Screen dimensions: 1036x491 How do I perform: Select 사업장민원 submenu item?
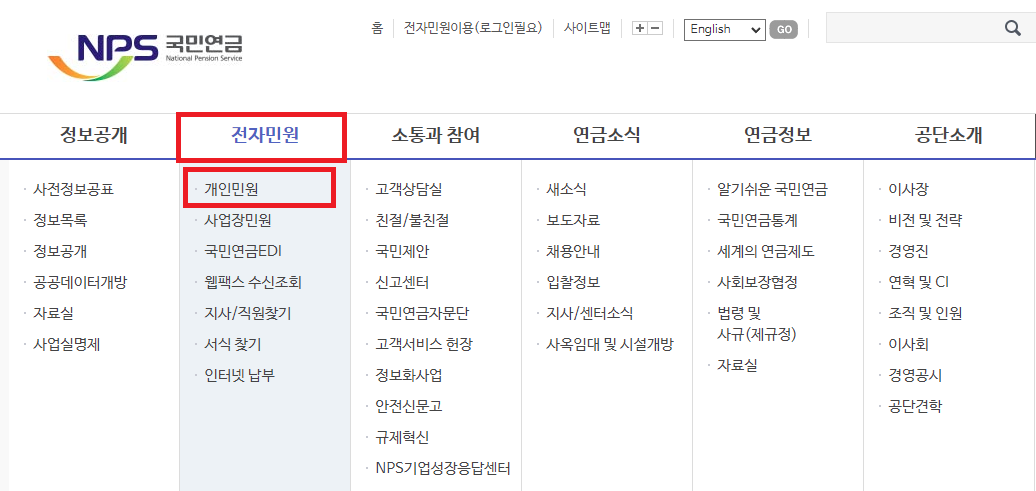(238, 221)
